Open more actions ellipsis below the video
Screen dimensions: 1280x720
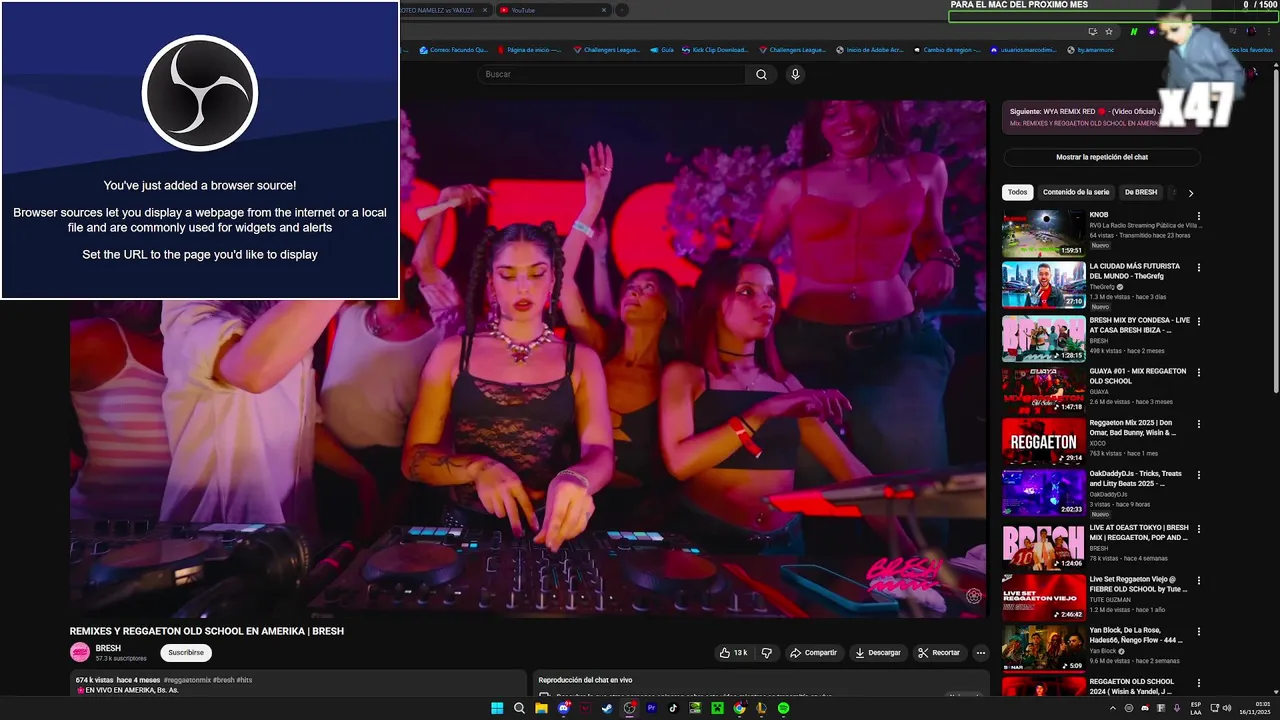tap(981, 653)
